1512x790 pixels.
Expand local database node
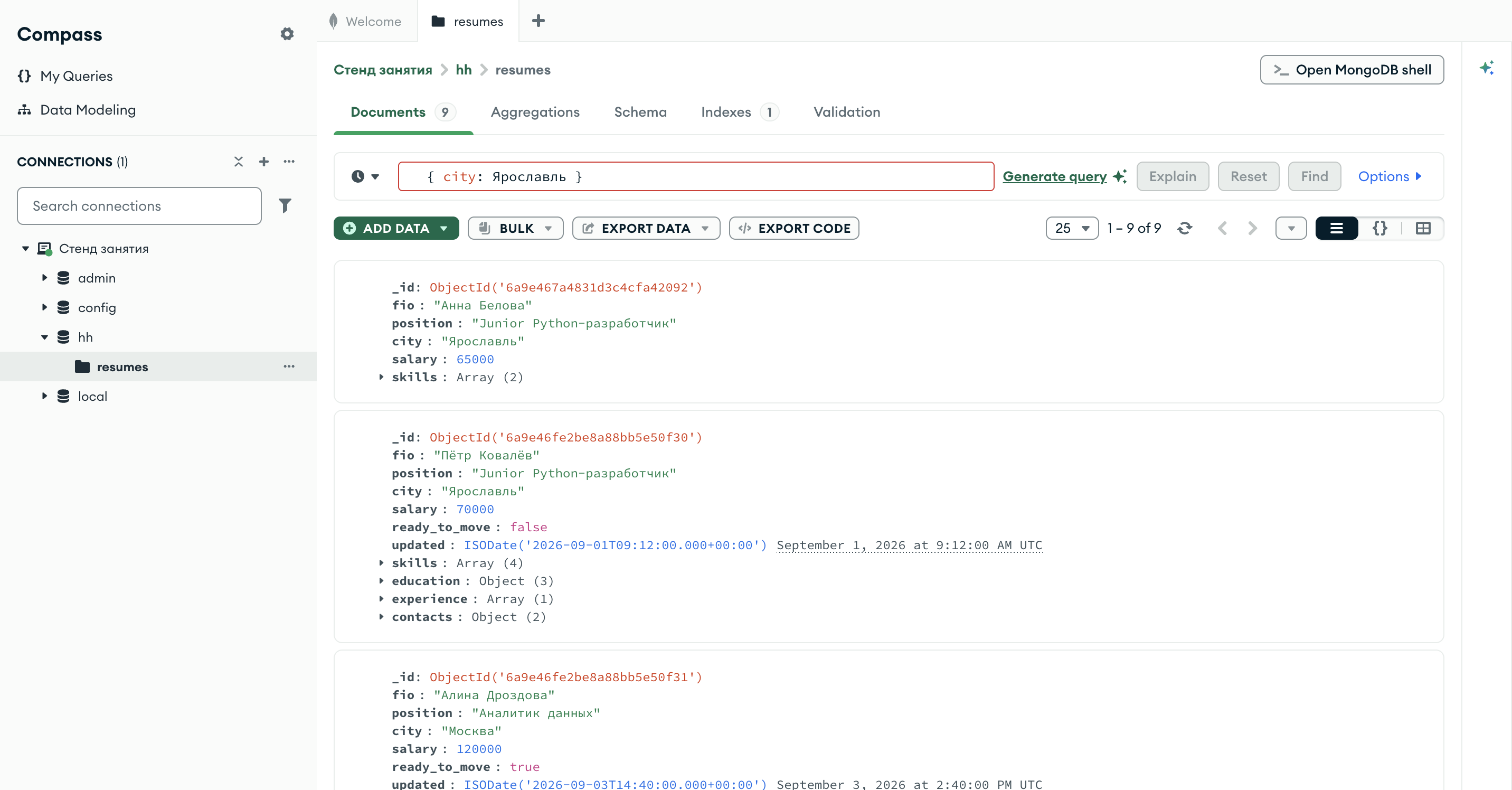pyautogui.click(x=44, y=396)
